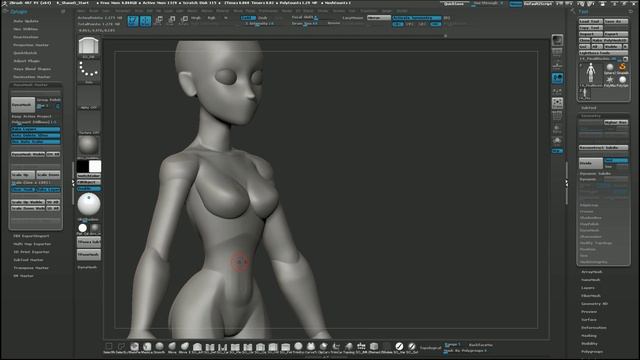Click the BPR render icon

[557, 40]
